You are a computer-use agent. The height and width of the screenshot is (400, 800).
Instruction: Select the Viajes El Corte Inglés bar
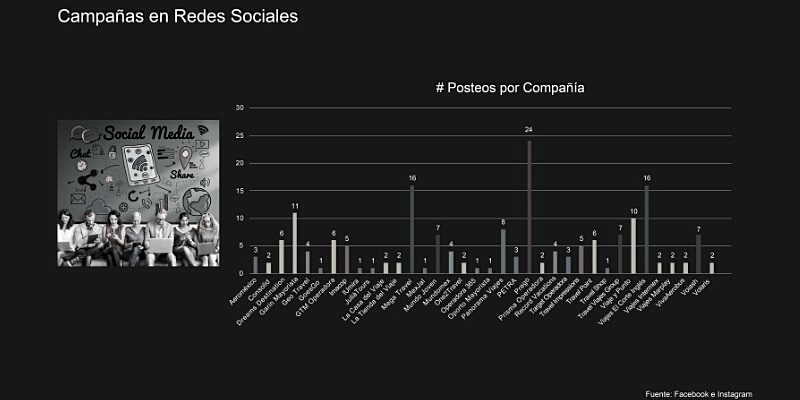[647, 228]
